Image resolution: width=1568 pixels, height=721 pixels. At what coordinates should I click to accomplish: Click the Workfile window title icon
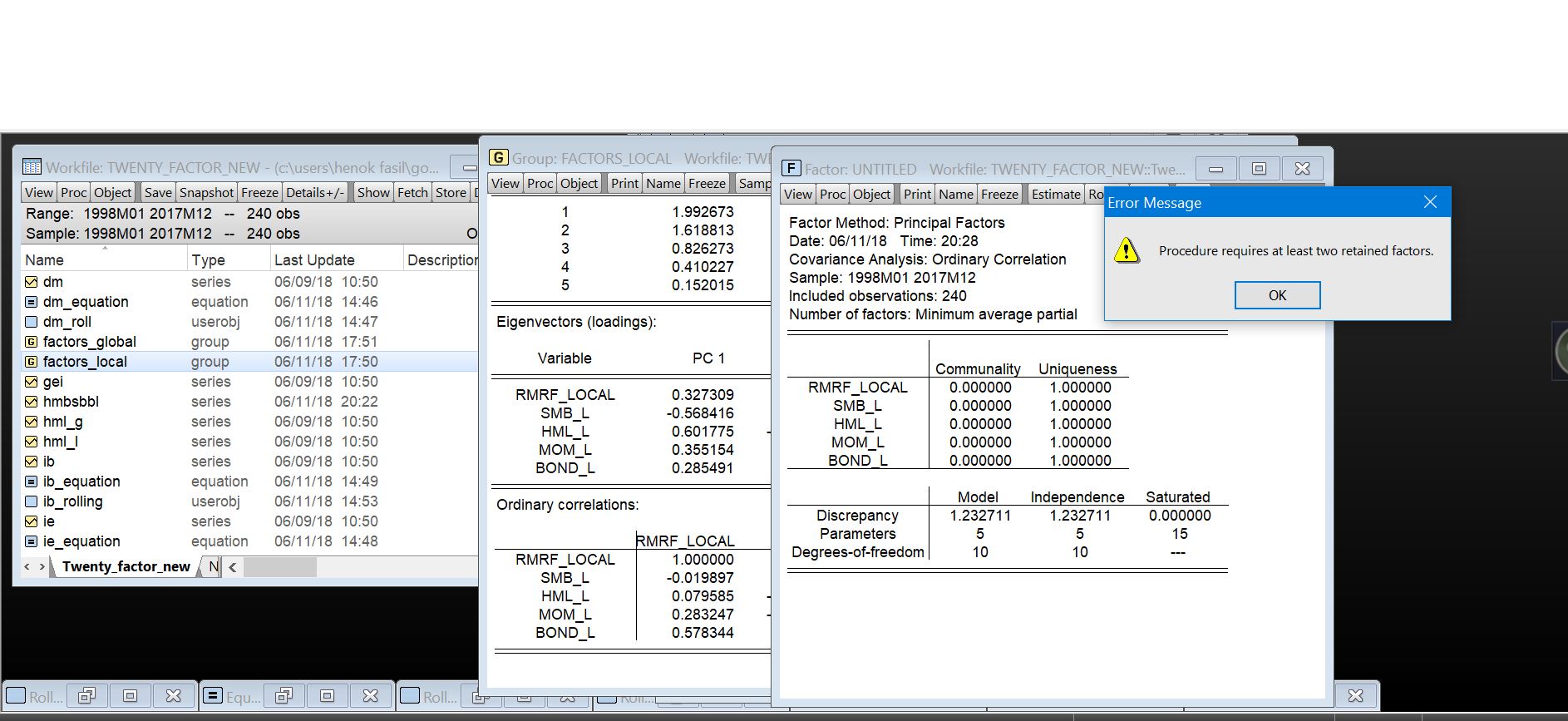click(32, 167)
